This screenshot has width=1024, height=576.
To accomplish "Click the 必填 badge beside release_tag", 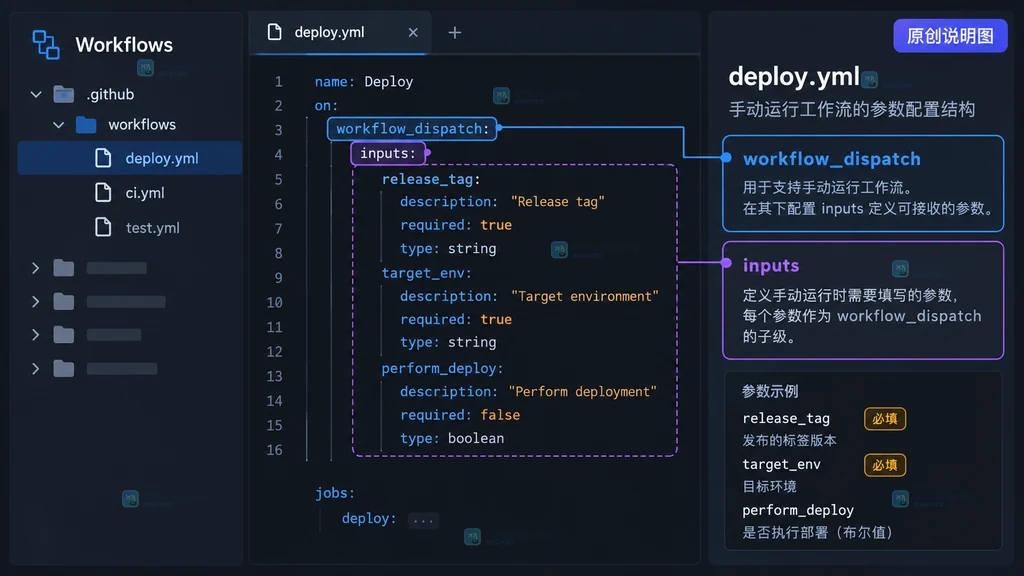I will (885, 419).
